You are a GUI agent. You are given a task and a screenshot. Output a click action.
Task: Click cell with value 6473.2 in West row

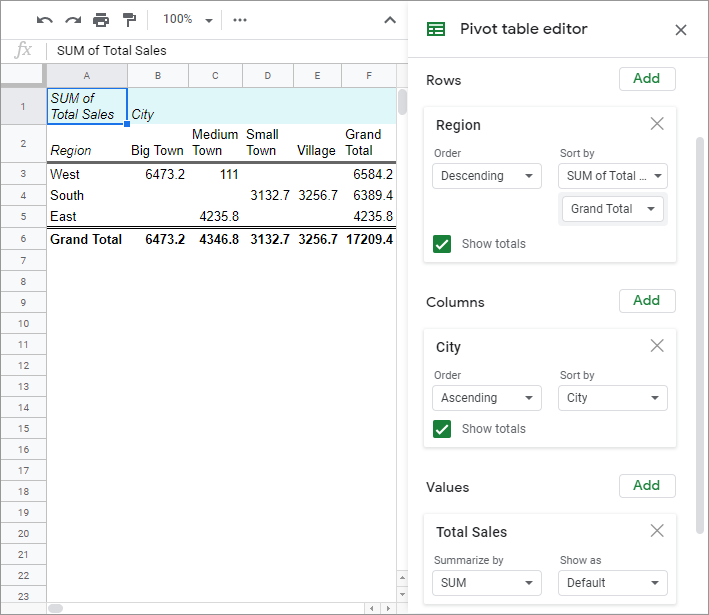[158, 174]
